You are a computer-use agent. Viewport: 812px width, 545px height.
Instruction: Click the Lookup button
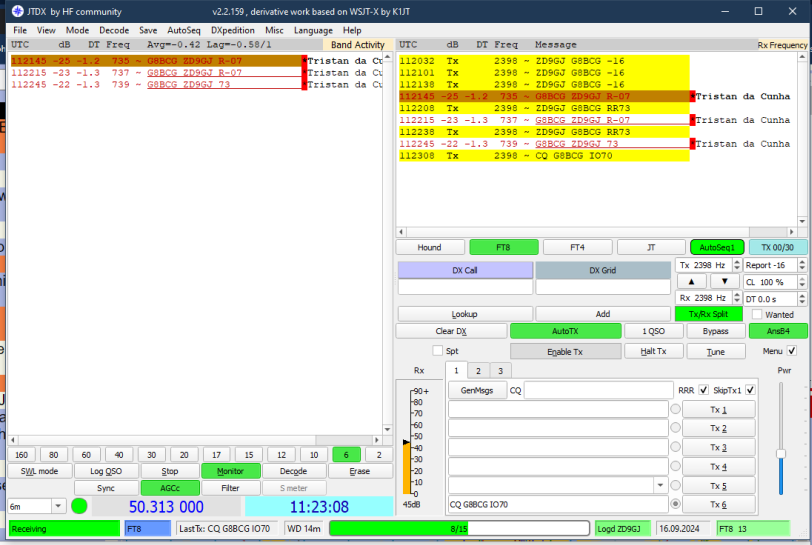point(465,314)
